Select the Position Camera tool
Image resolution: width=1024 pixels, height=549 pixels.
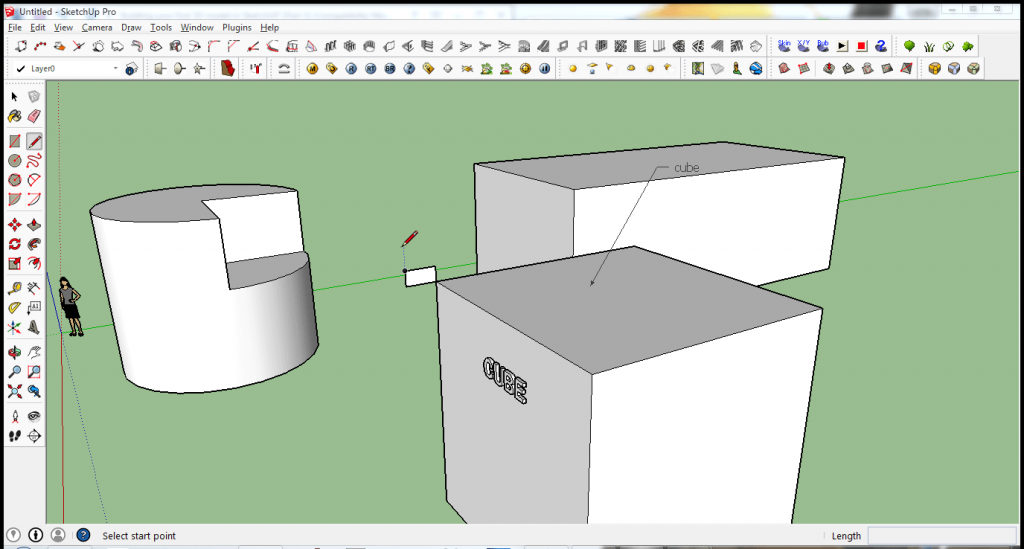[14, 416]
